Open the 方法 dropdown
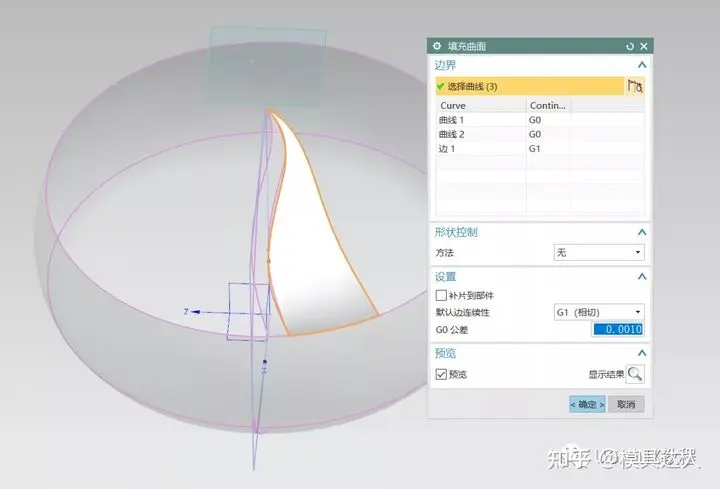This screenshot has height=489, width=720. (599, 253)
